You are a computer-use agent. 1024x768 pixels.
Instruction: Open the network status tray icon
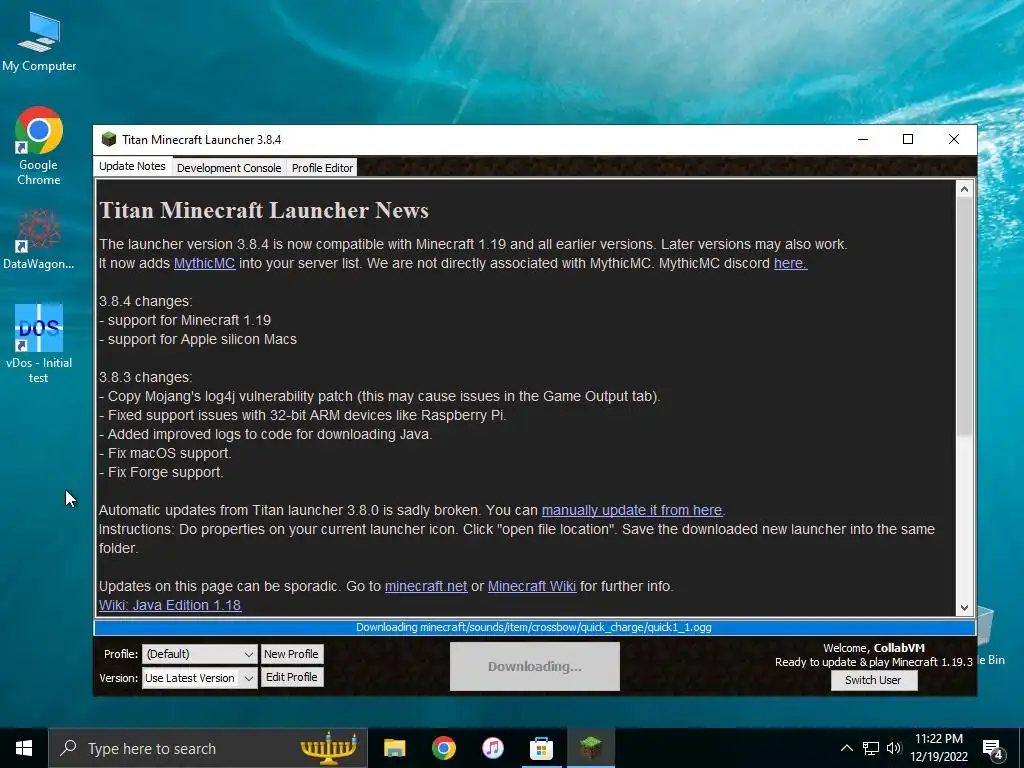click(871, 748)
